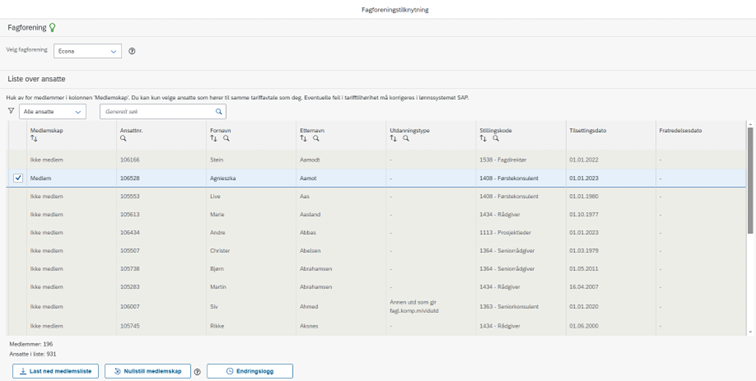Viewport: 756px width, 381px height.
Task: Open search for Fornavn column
Action: pos(226,138)
